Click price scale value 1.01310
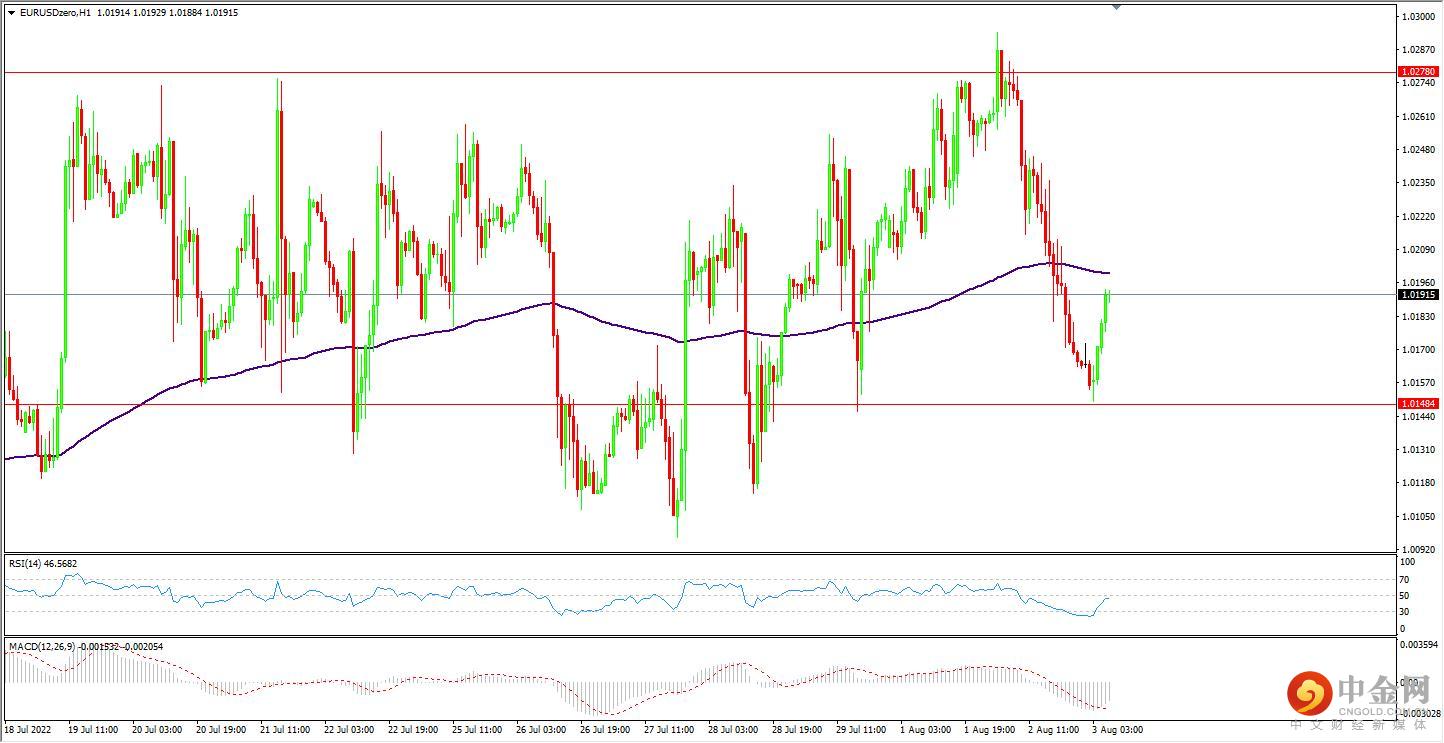The height and width of the screenshot is (743, 1444). (1419, 450)
